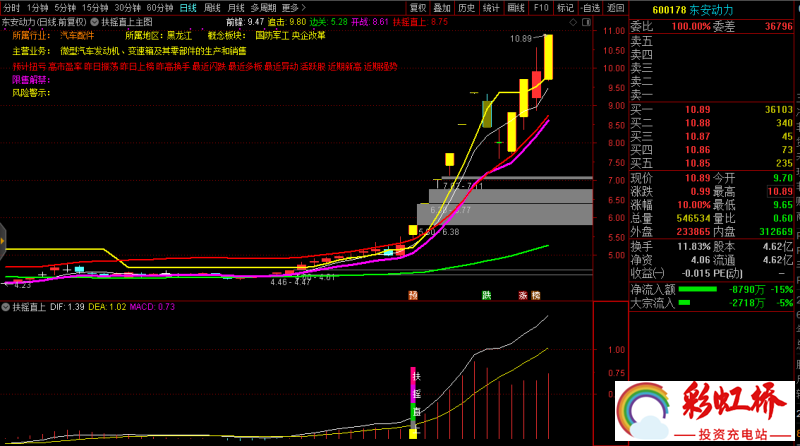Image resolution: width=800 pixels, height=446 pixels.
Task: Click the 扶摇直 signal bar in the MACD panel
Action: click(x=413, y=403)
